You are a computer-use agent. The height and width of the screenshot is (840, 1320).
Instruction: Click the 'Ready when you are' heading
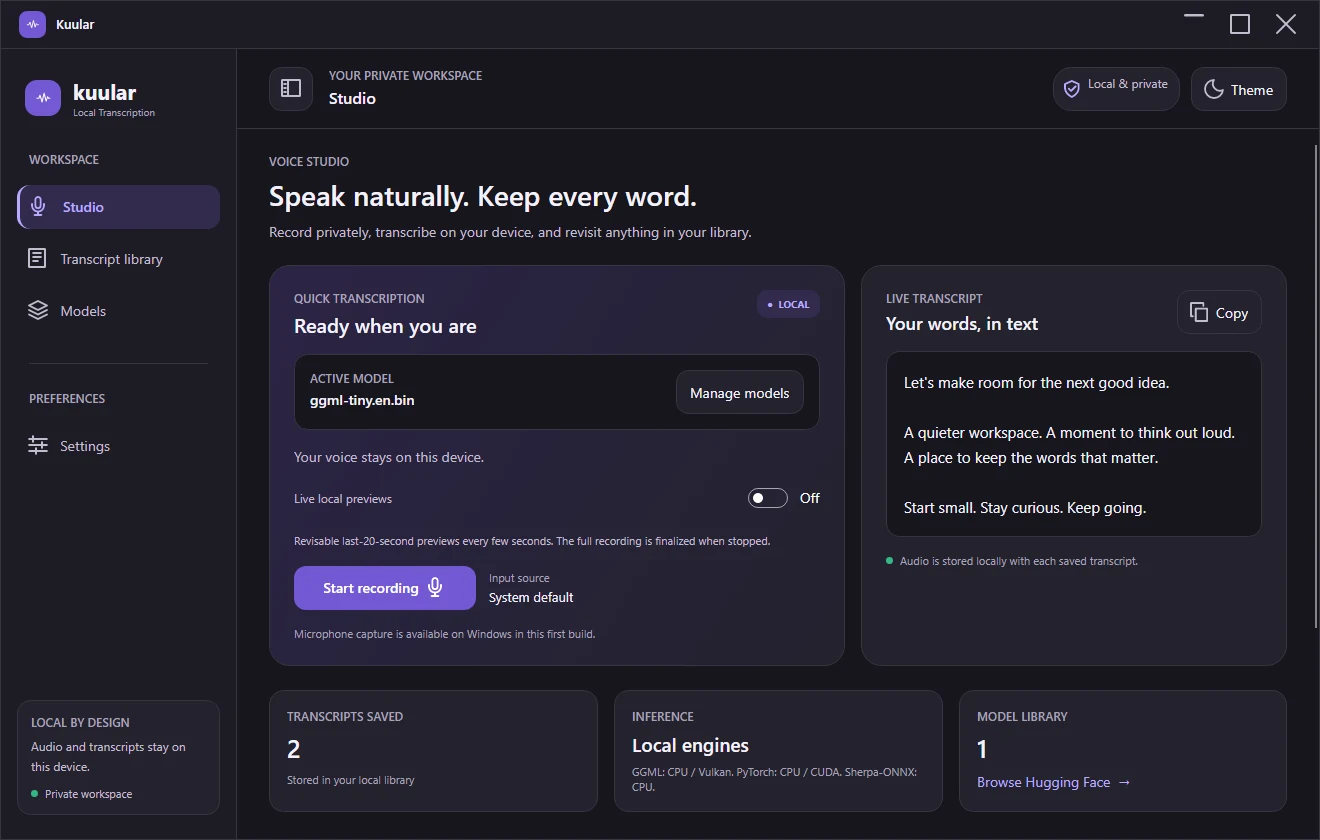[x=385, y=327]
